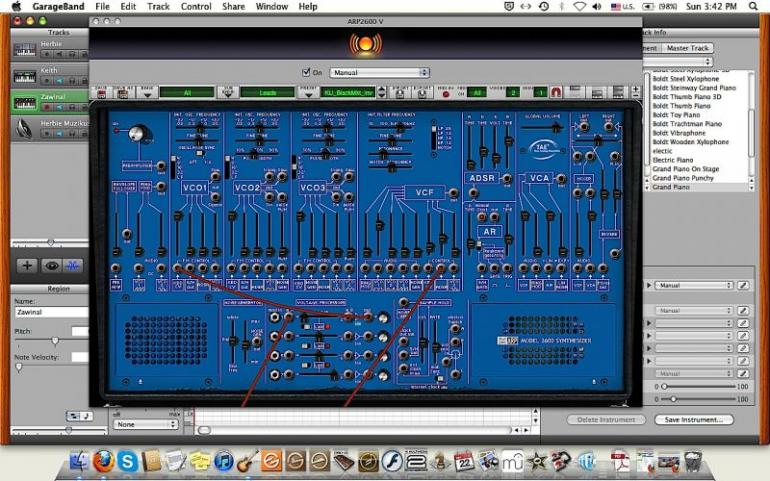Click the VCA module label
The width and height of the screenshot is (770, 481).
point(539,178)
